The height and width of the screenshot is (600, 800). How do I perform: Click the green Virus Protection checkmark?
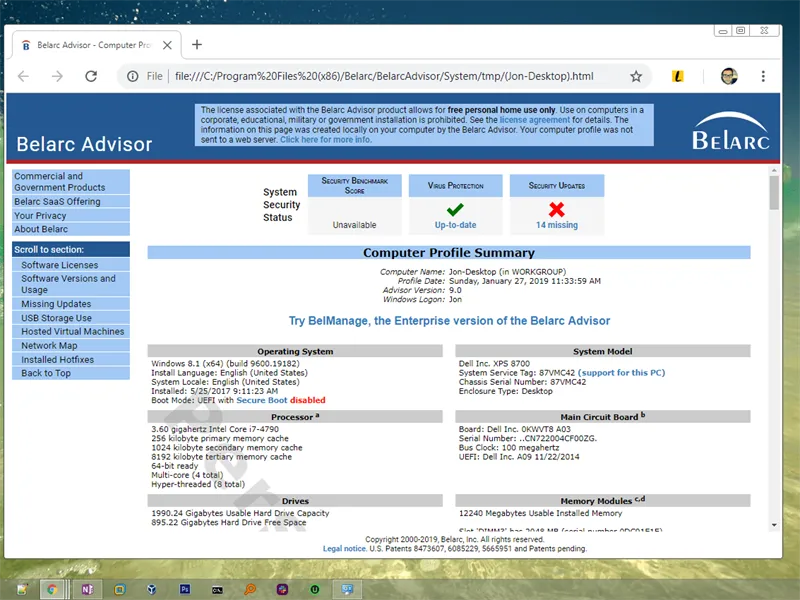pos(456,209)
